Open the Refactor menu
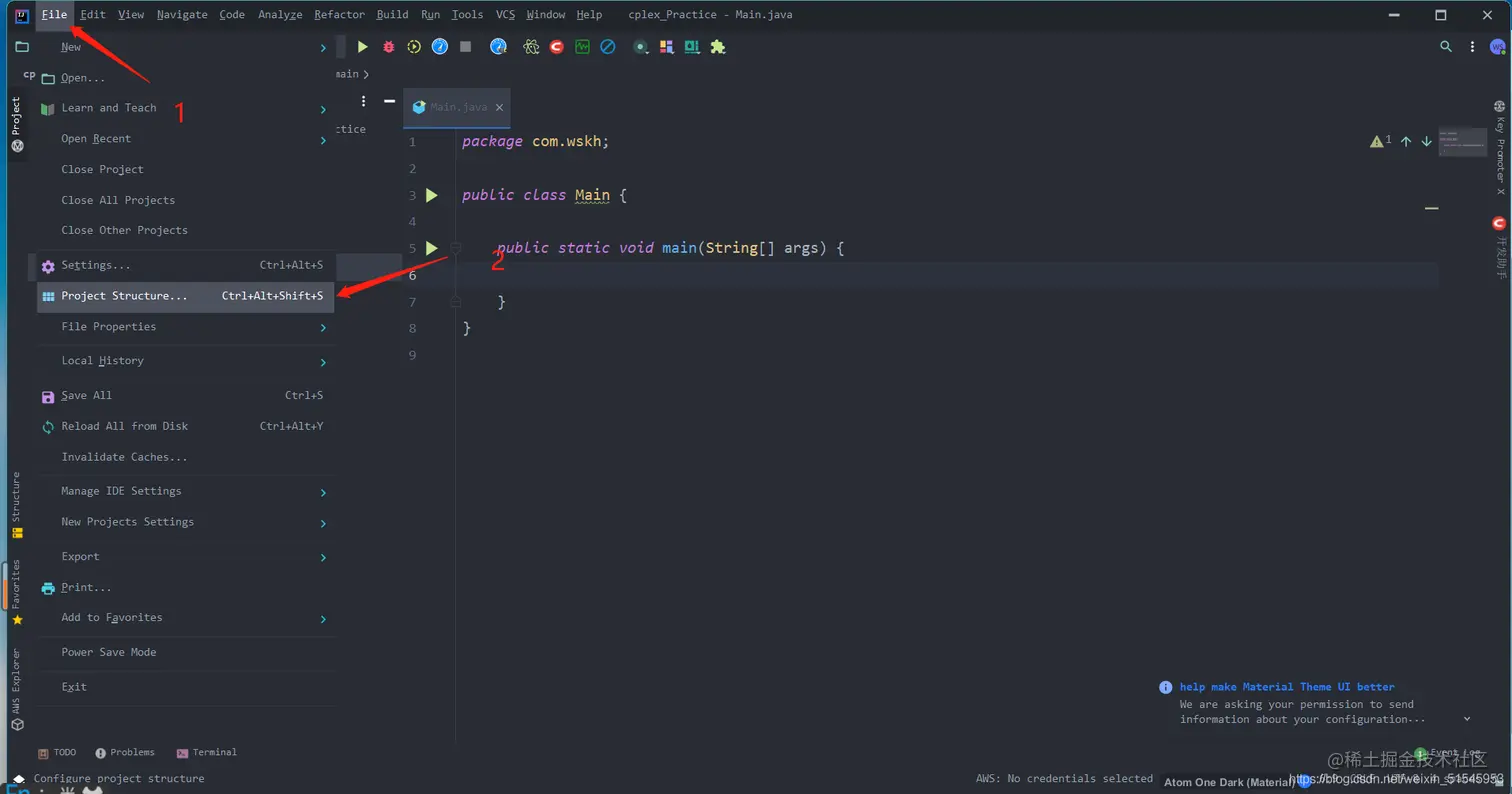The image size is (1512, 794). pos(340,15)
